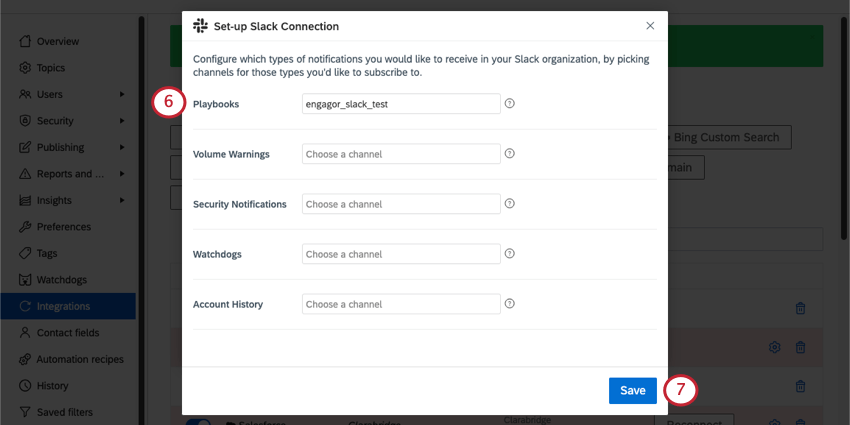This screenshot has width=850, height=425.
Task: Click the help icon beside Security Notifications
Action: (510, 203)
